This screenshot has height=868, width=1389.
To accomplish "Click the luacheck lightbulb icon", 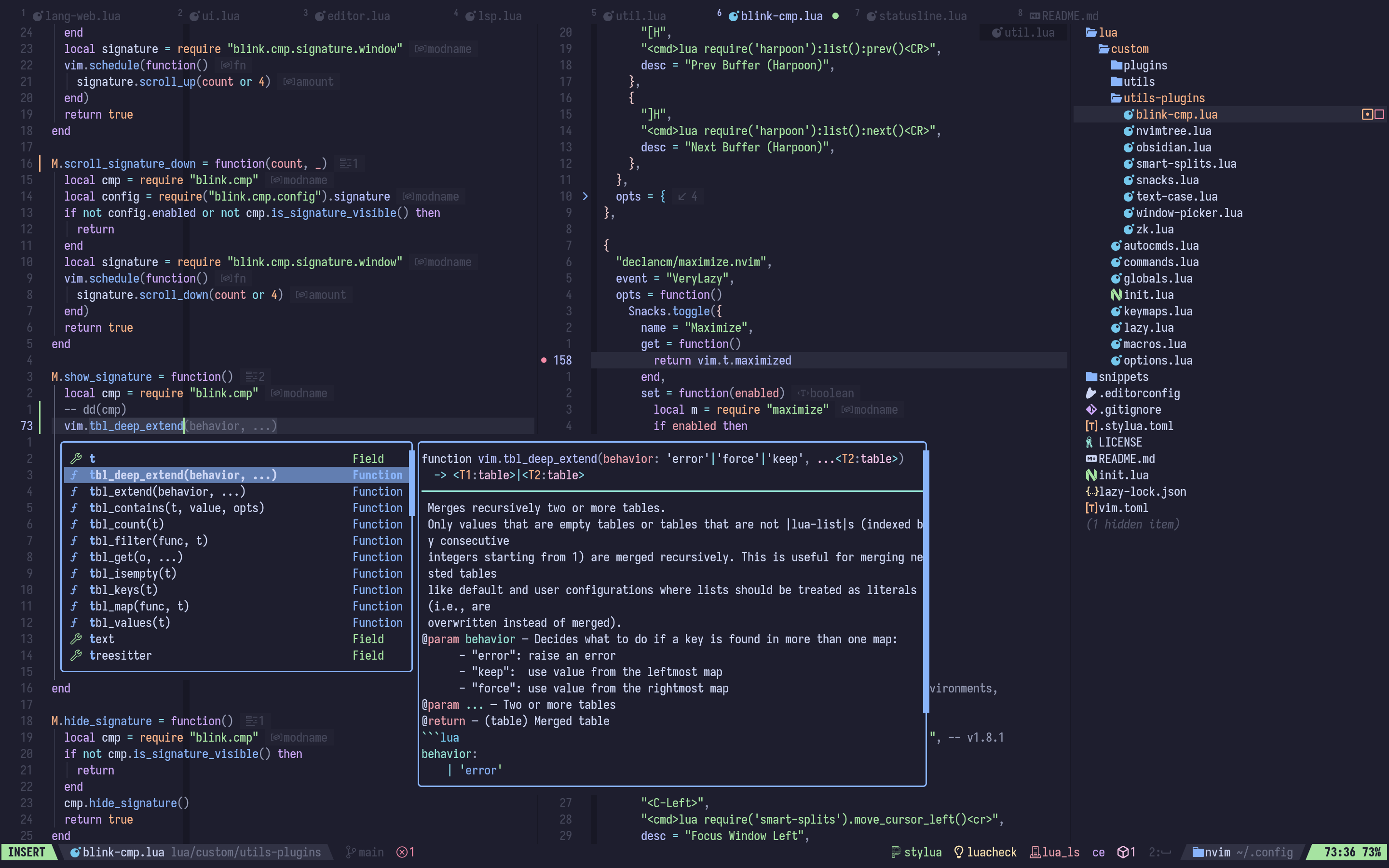I will pyautogui.click(x=958, y=853).
